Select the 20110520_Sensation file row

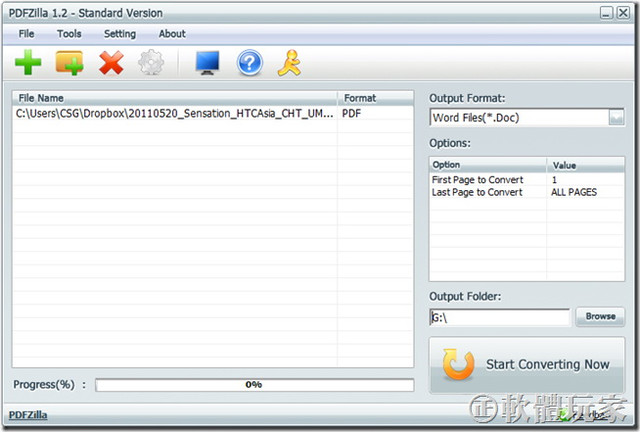coord(212,114)
